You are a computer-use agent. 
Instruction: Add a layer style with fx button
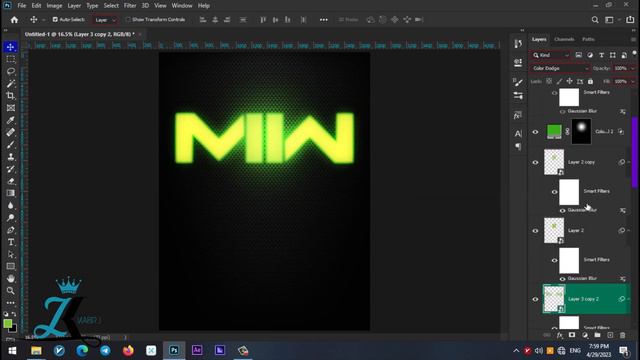560,335
